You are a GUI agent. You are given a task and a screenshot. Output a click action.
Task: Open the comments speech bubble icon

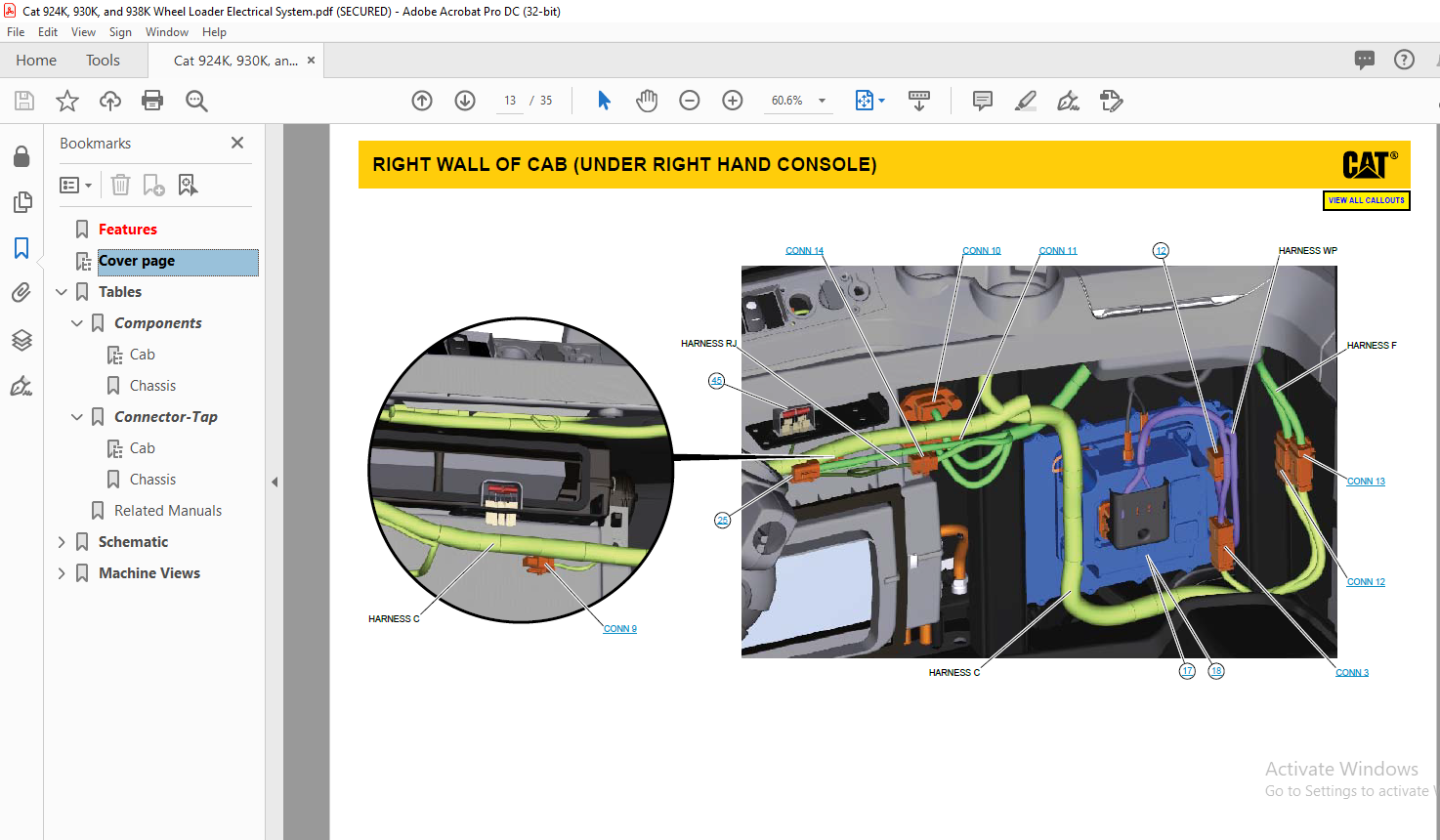(x=1365, y=60)
